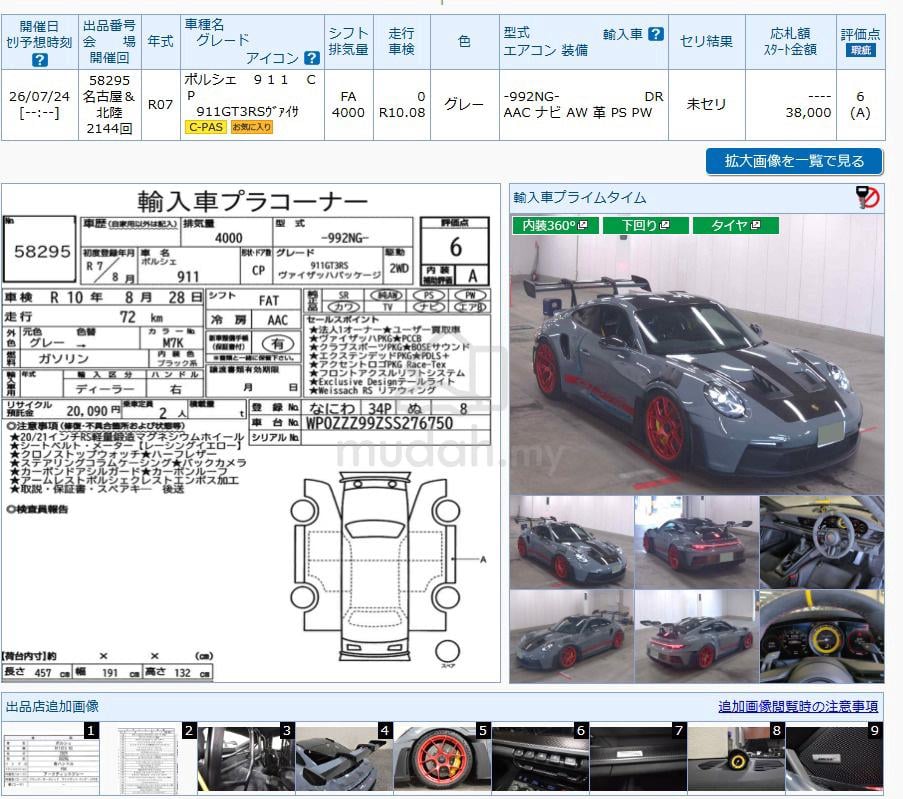The width and height of the screenshot is (903, 799).
Task: Open interior steering wheel thumbnail
Action: [822, 542]
